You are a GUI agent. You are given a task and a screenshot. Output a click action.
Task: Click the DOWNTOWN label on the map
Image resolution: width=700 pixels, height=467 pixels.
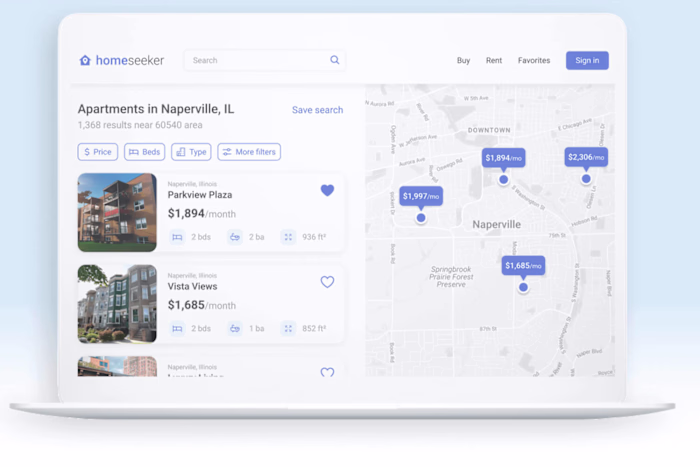point(489,130)
